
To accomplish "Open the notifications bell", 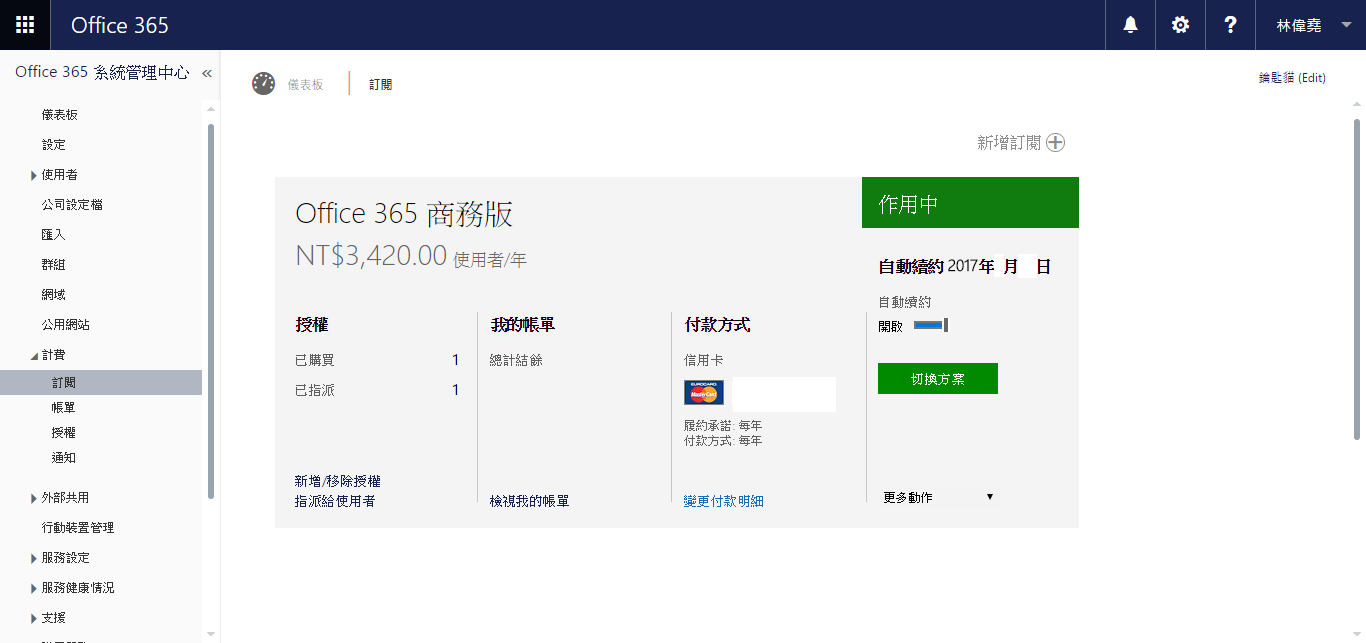I will coord(1130,25).
